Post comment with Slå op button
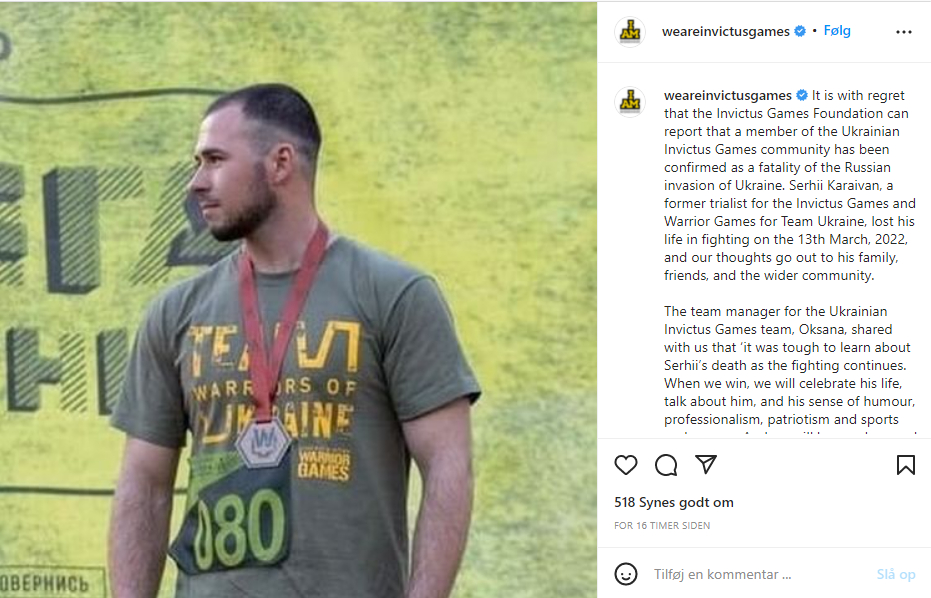The height and width of the screenshot is (598, 931). [x=896, y=574]
